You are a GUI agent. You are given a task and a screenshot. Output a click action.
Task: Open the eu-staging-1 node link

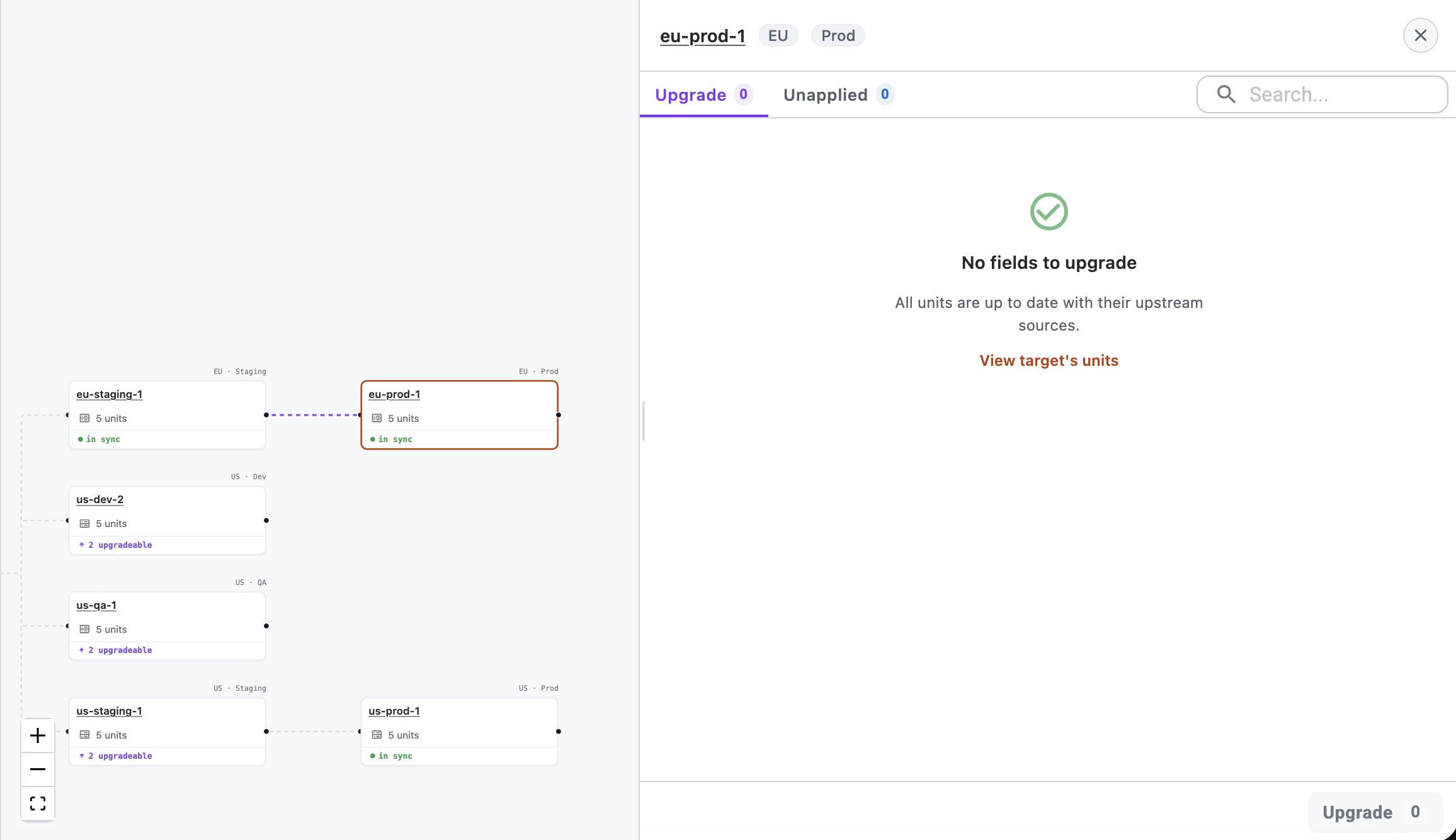109,394
